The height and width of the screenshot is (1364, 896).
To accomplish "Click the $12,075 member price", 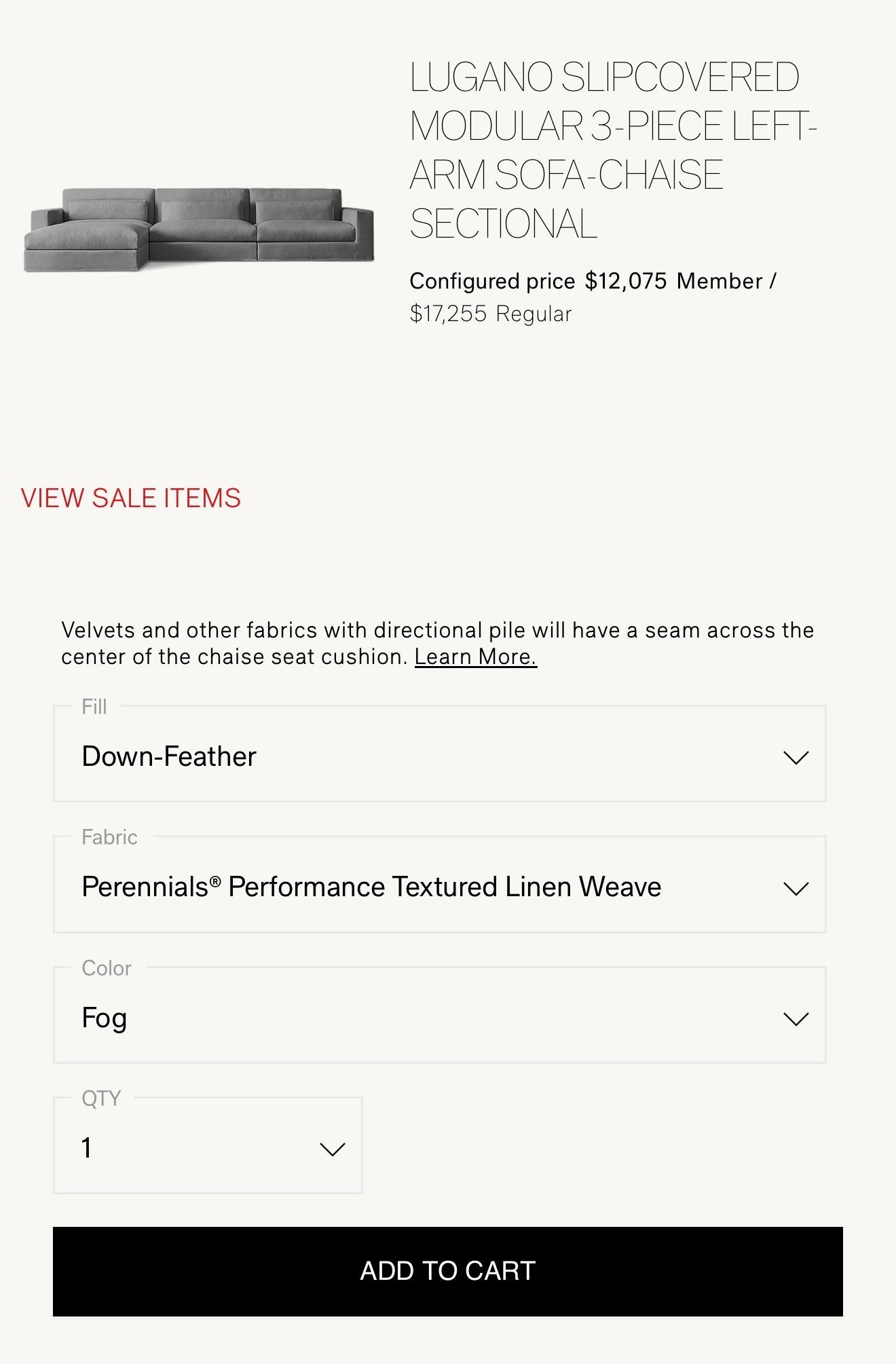I will pyautogui.click(x=625, y=281).
